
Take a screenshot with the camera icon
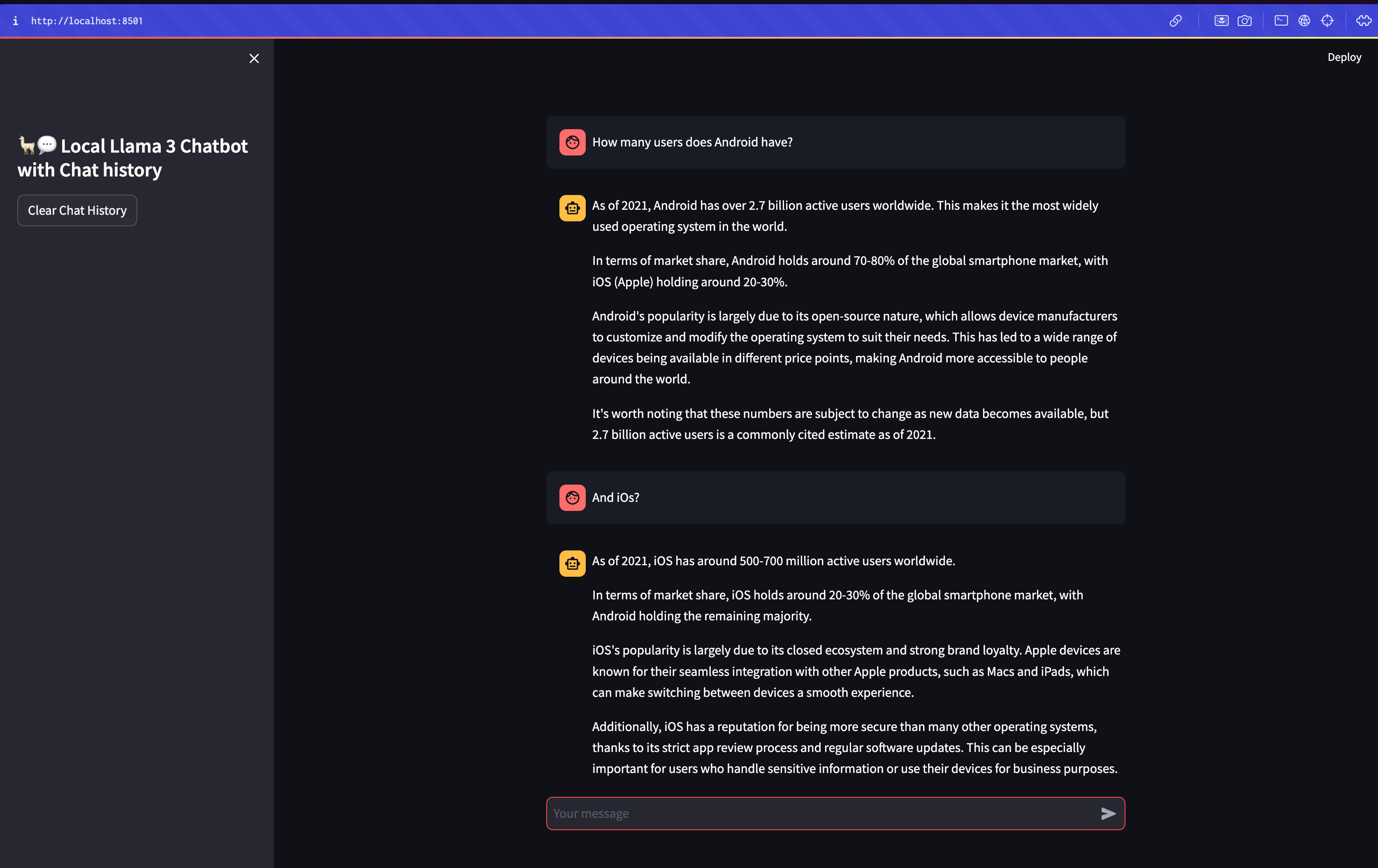(1244, 21)
